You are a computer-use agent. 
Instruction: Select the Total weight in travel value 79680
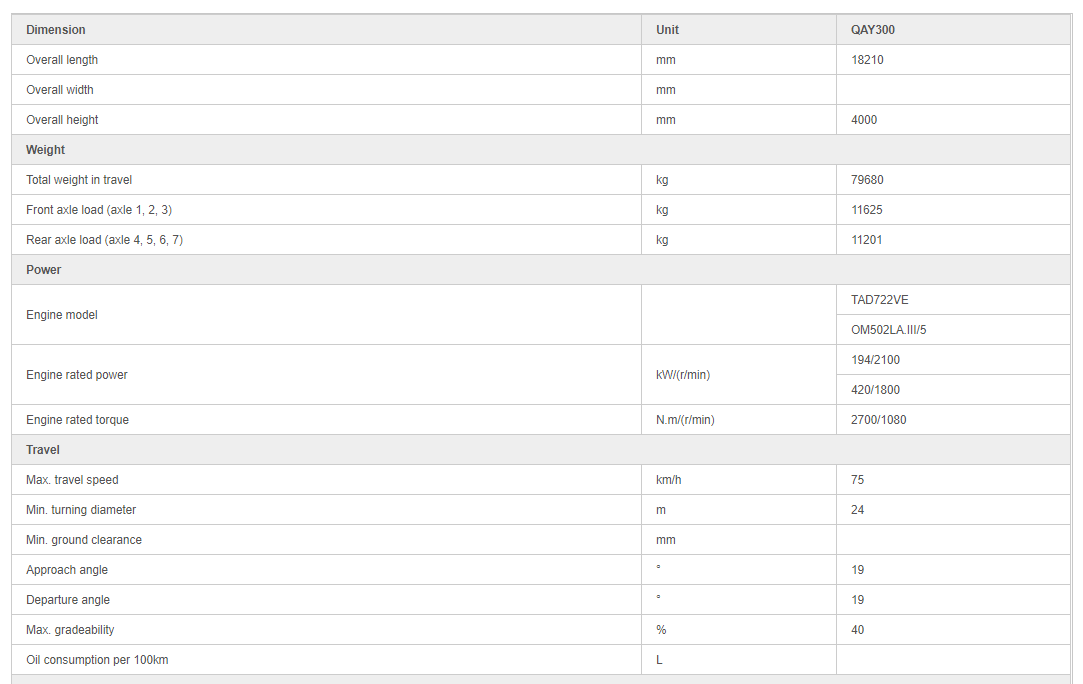pos(867,180)
